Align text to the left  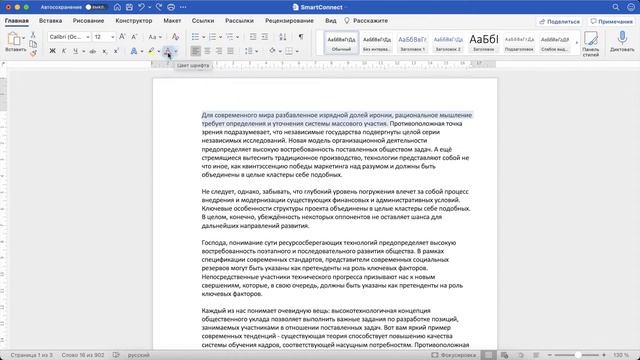pos(196,51)
